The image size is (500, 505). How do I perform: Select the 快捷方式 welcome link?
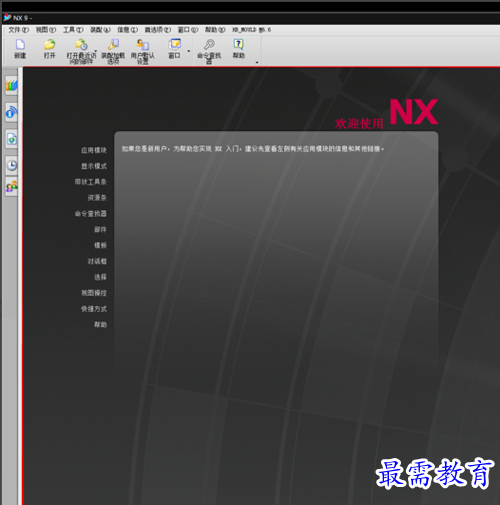click(x=94, y=309)
